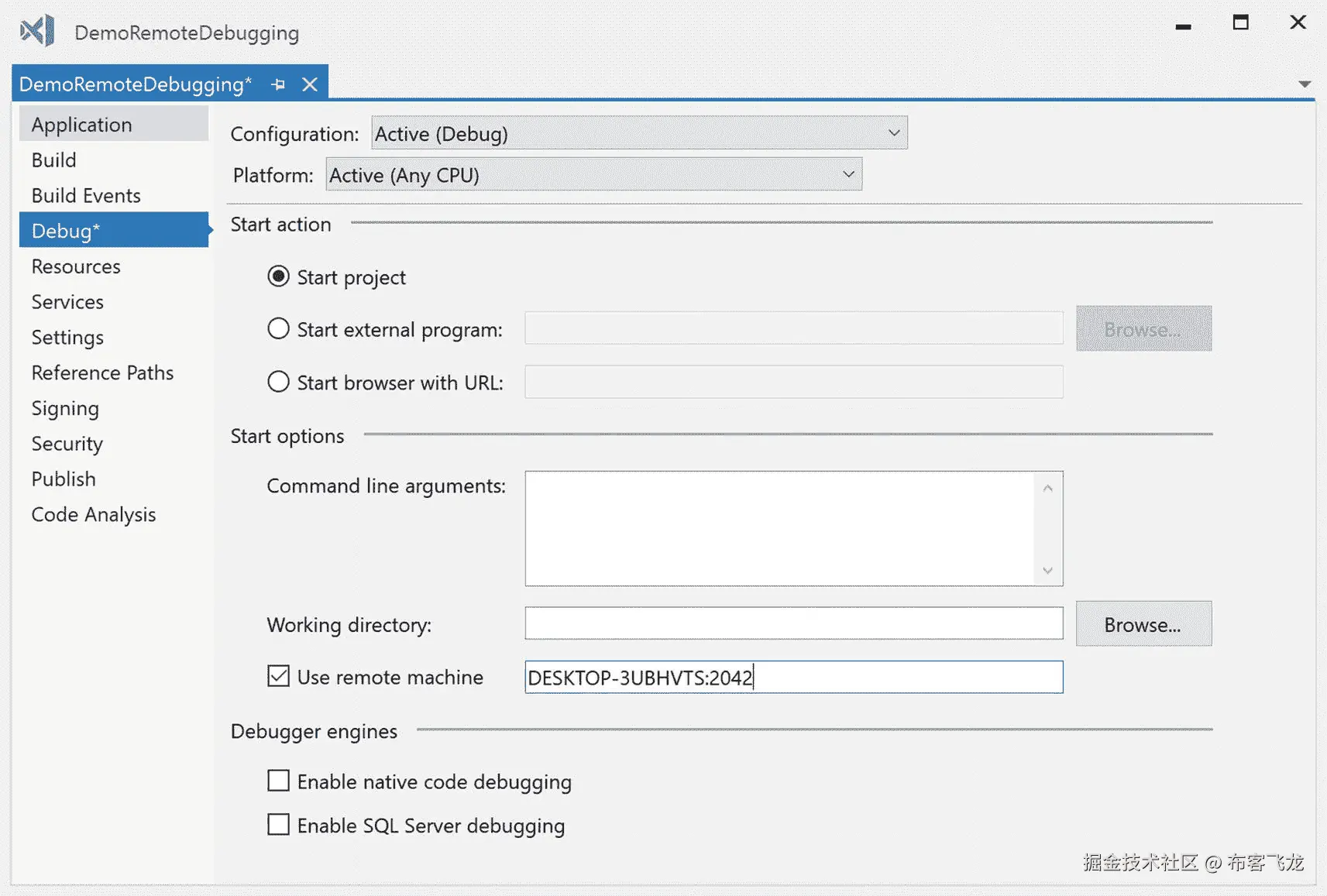Open the Signing page
The image size is (1327, 896).
(114, 408)
